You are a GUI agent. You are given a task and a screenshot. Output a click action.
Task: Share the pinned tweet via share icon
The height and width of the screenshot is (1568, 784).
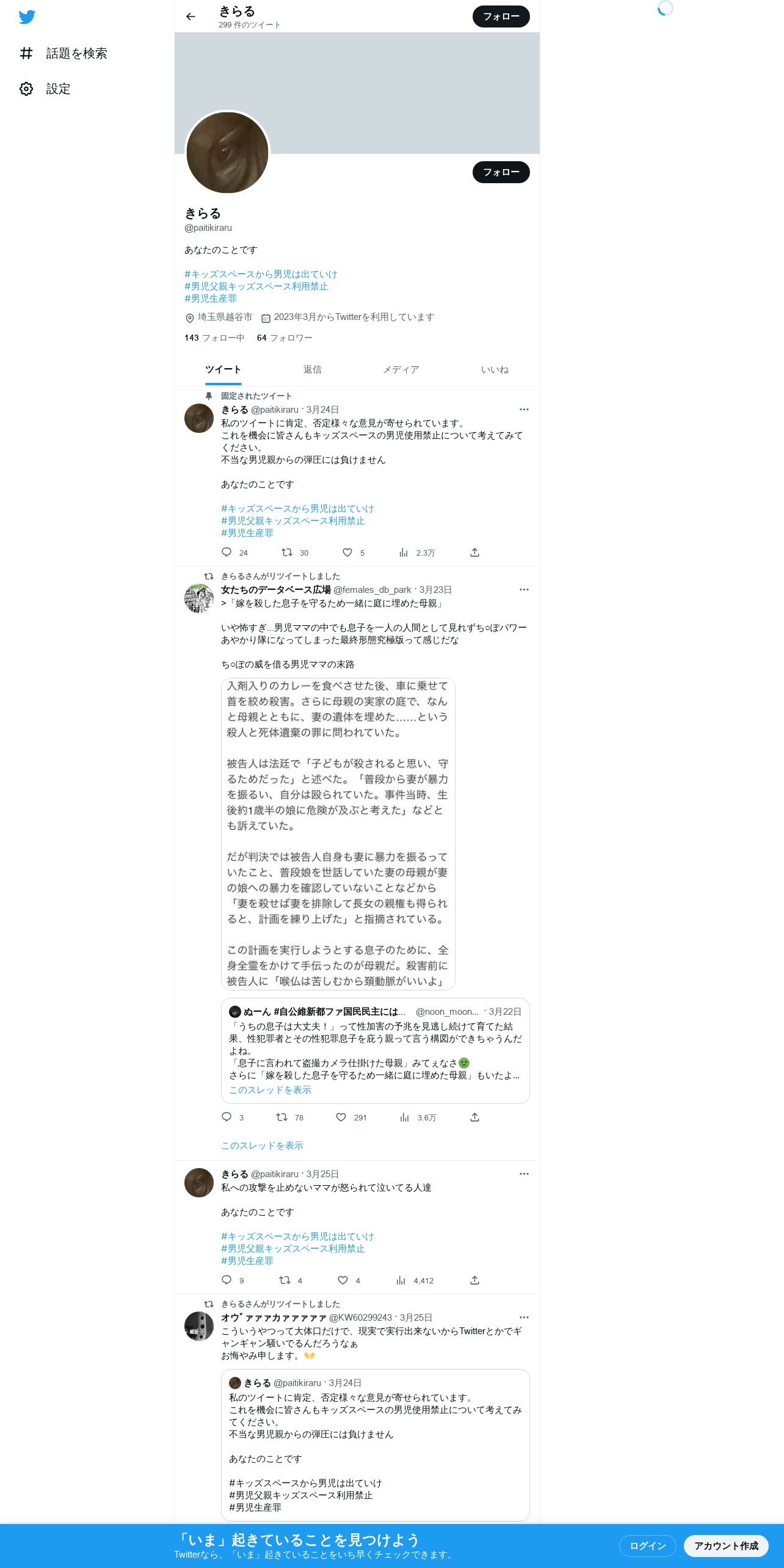click(474, 553)
